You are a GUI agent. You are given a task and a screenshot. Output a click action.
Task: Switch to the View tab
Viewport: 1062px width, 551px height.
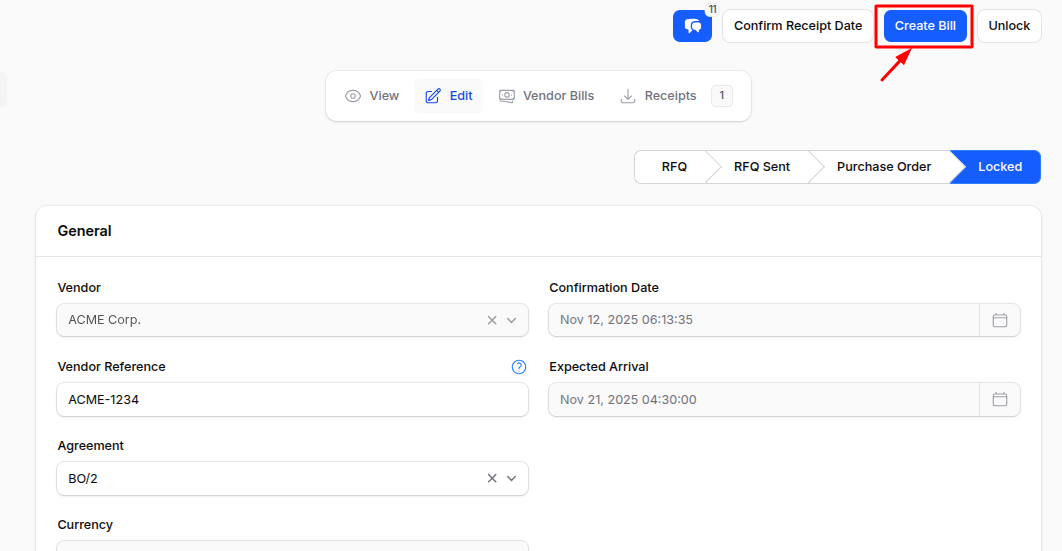(x=372, y=96)
